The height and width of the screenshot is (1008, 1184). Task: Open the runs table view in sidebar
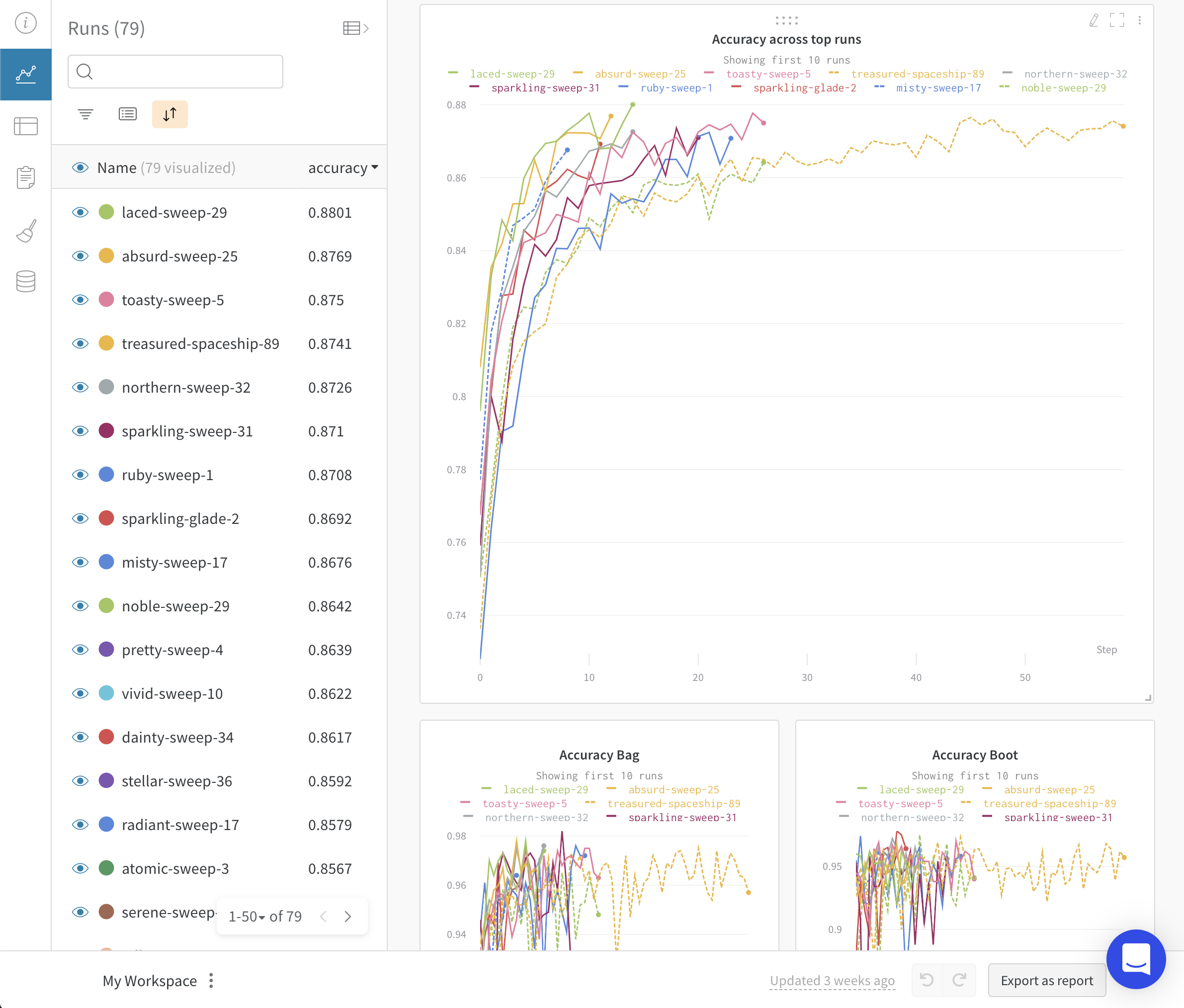(x=26, y=126)
